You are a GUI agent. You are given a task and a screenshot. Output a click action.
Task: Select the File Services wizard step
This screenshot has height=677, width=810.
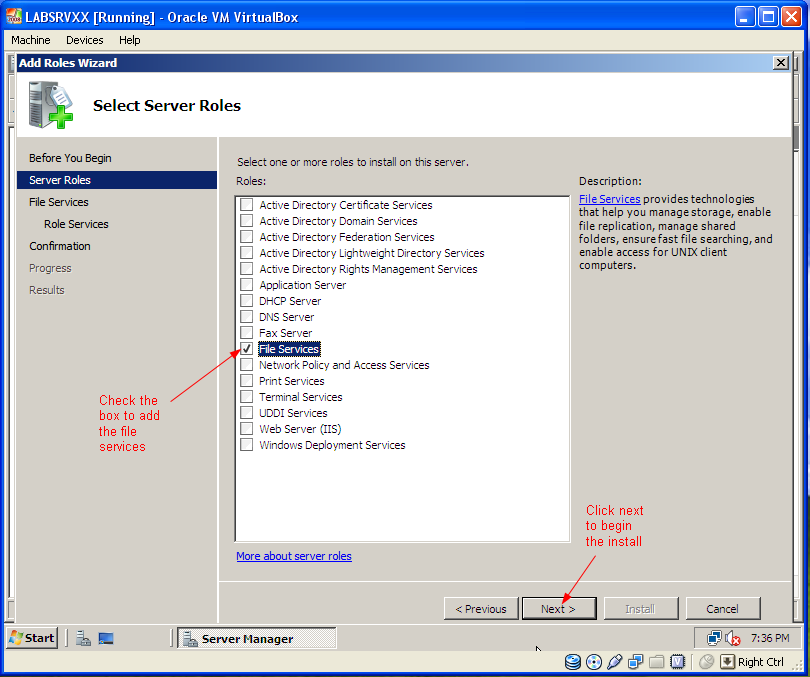point(59,202)
